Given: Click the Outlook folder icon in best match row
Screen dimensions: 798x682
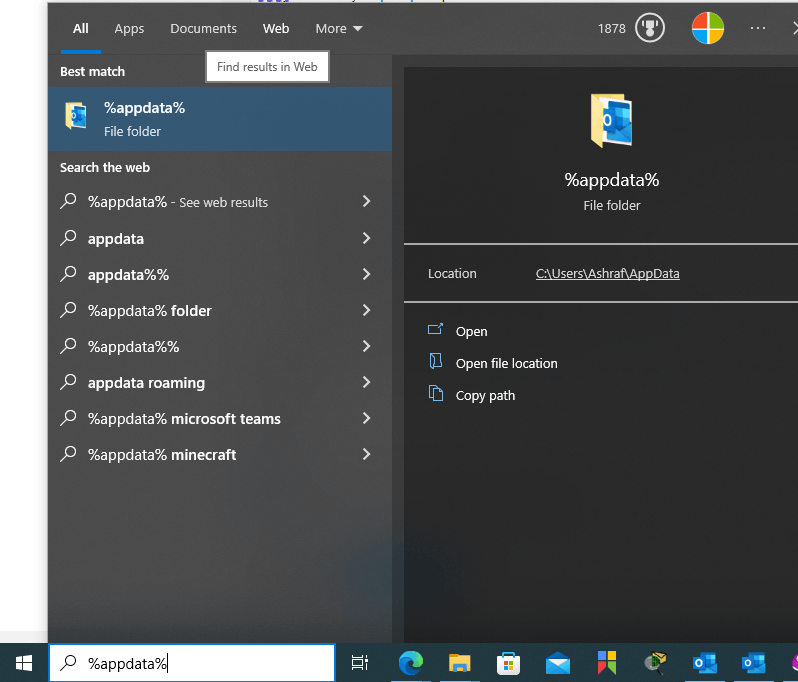Looking at the screenshot, I should click(76, 116).
